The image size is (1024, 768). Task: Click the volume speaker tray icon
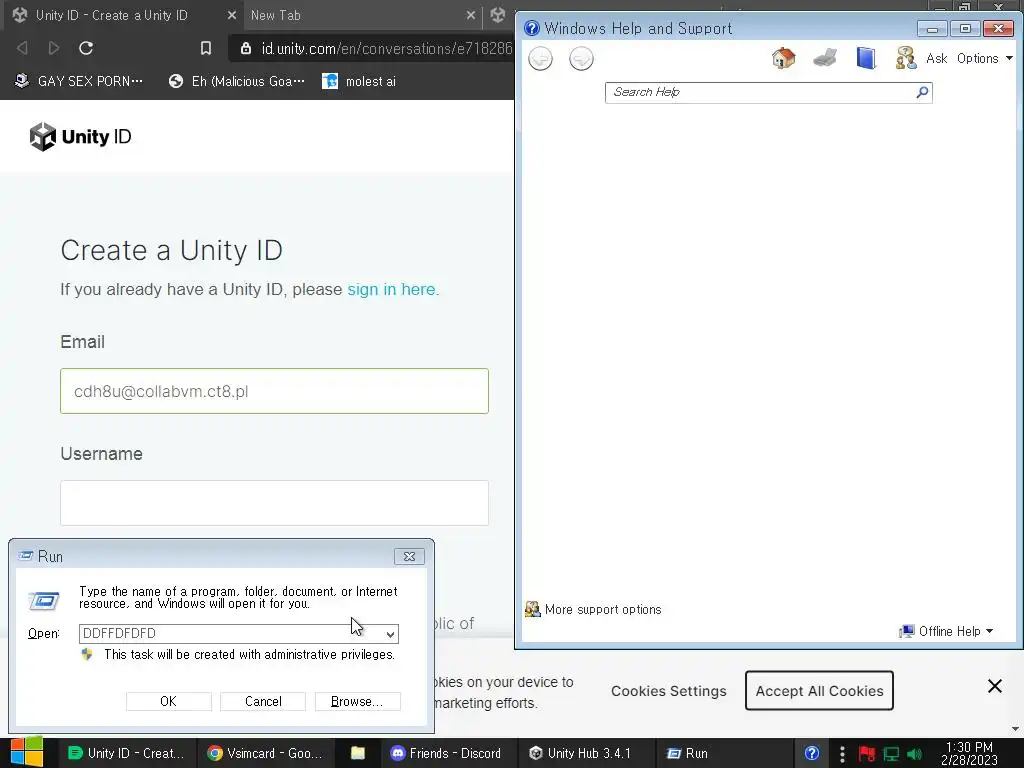coord(914,754)
